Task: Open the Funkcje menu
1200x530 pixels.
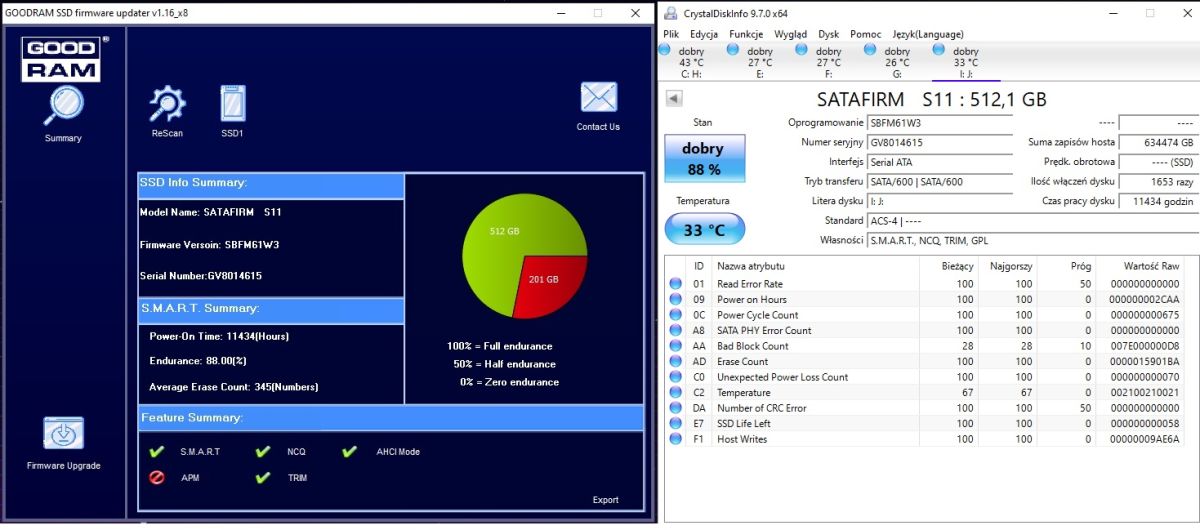Action: point(746,34)
